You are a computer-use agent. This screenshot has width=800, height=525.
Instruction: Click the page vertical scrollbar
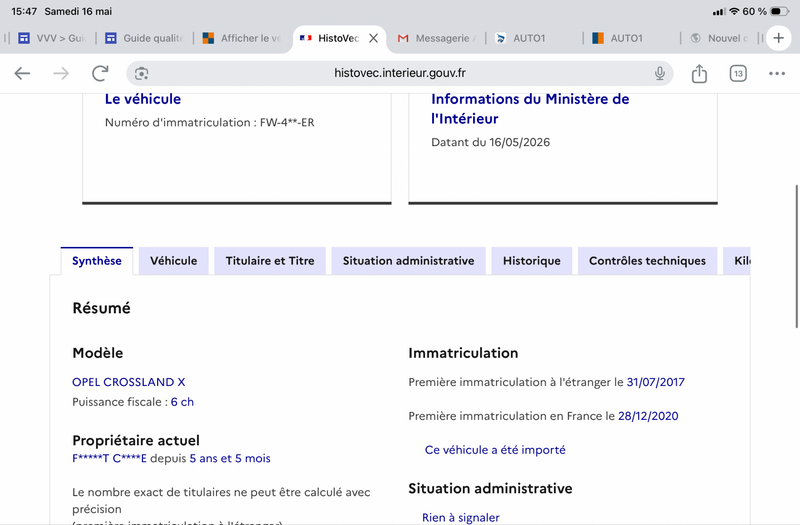pyautogui.click(x=796, y=256)
